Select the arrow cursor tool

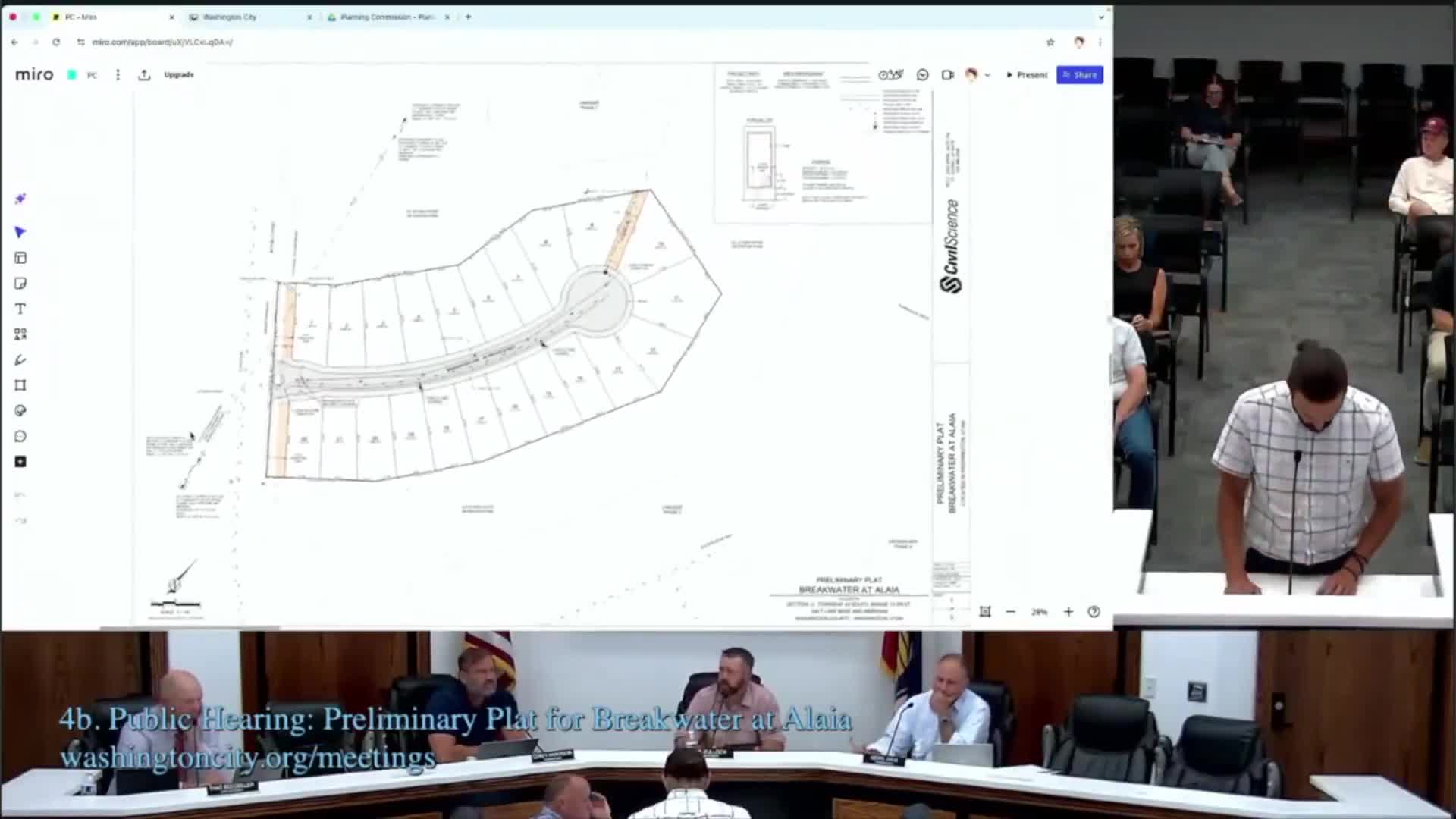click(x=20, y=232)
